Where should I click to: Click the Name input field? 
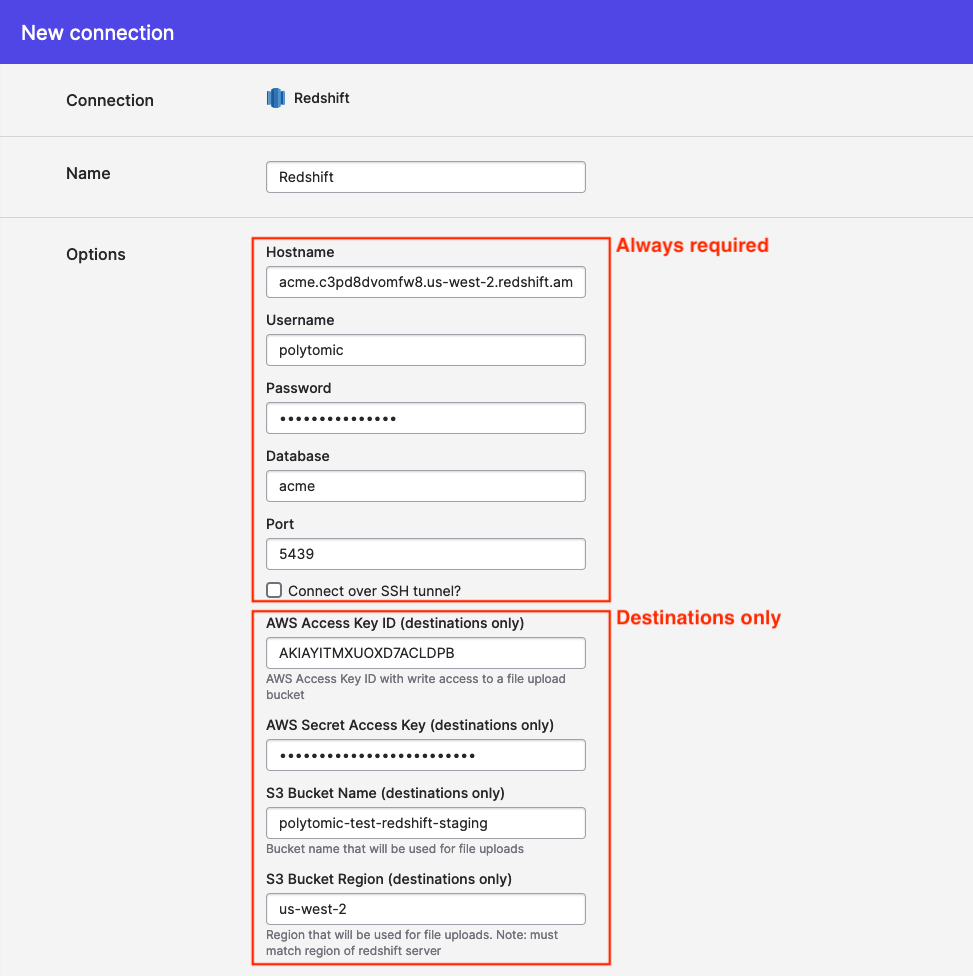(x=426, y=177)
